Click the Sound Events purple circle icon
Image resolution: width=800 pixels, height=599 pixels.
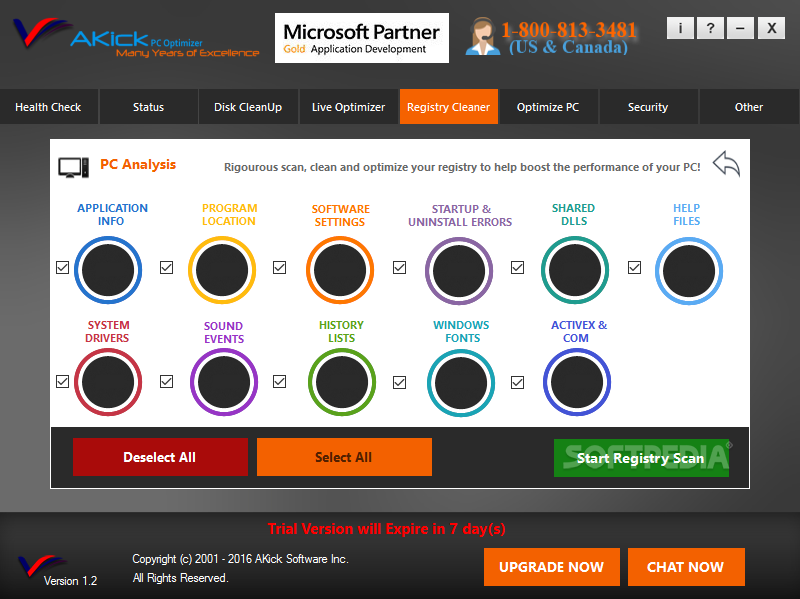[224, 382]
